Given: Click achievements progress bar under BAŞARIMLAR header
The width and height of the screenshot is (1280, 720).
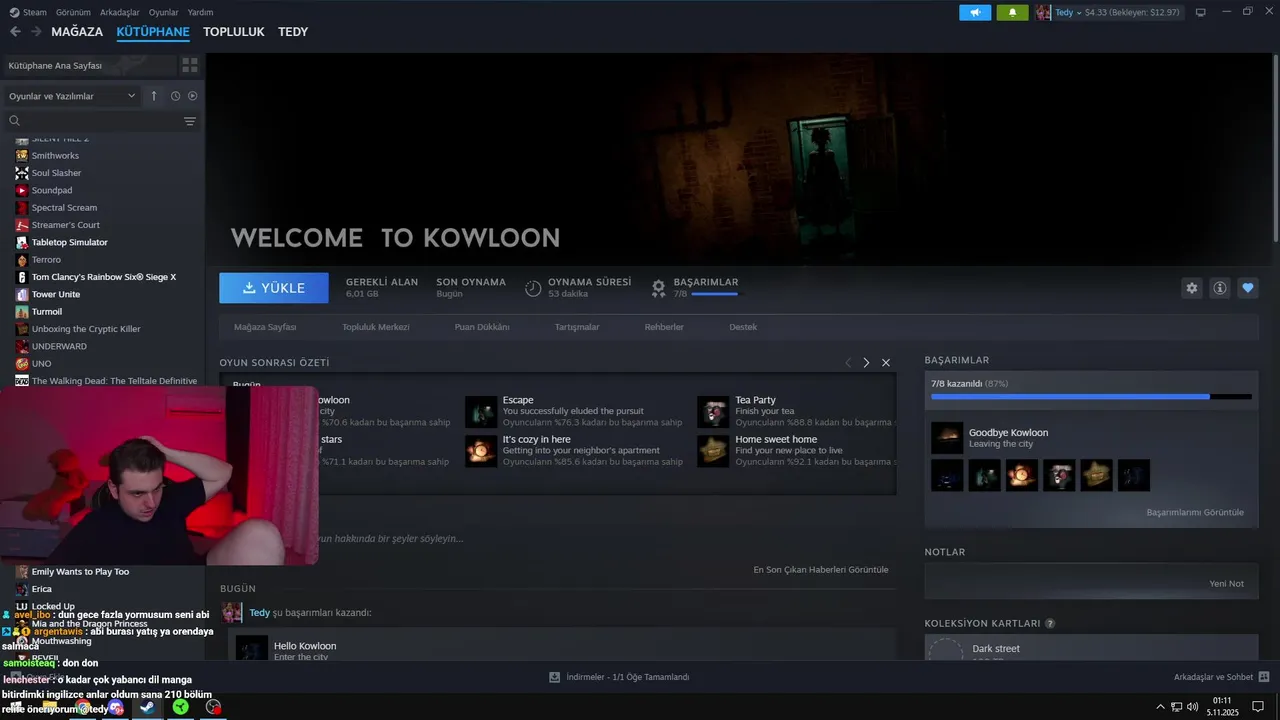Looking at the screenshot, I should pyautogui.click(x=714, y=294).
